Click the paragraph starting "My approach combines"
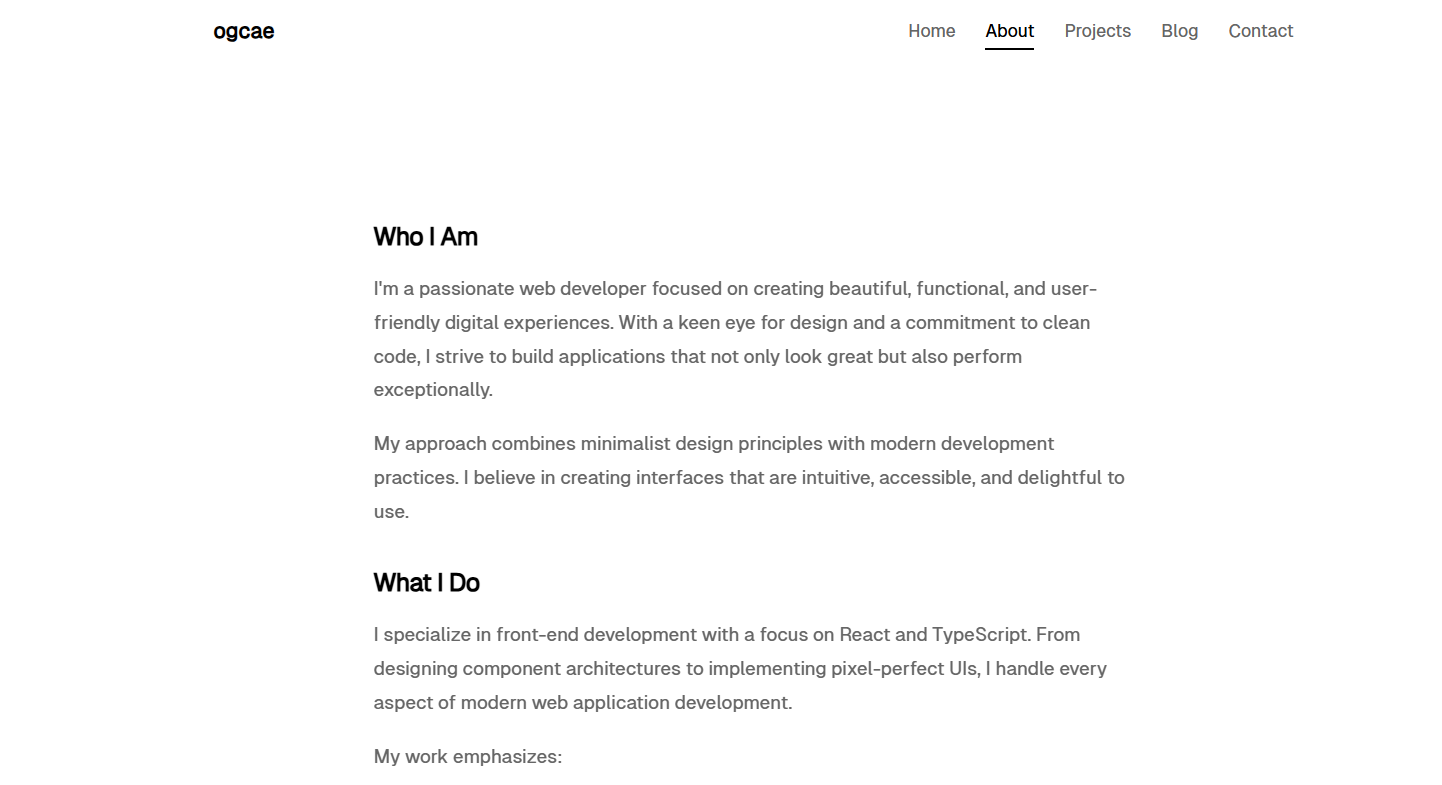Screen dimensions: 1442x785 point(749,477)
